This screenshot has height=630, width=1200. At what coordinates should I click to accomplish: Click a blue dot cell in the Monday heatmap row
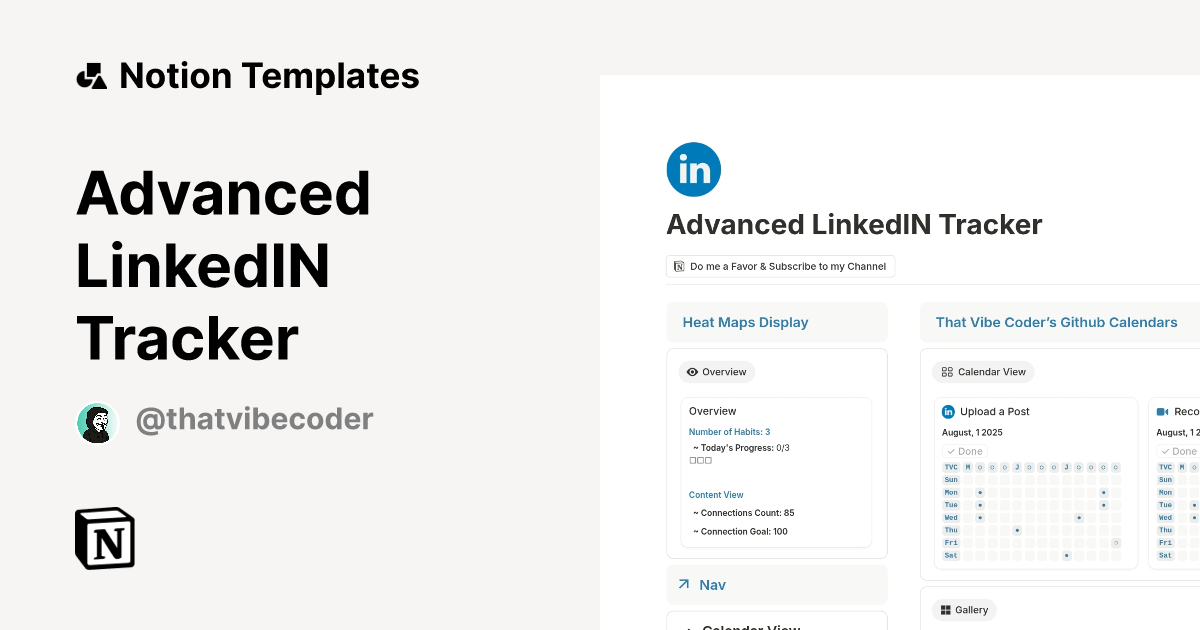point(980,492)
